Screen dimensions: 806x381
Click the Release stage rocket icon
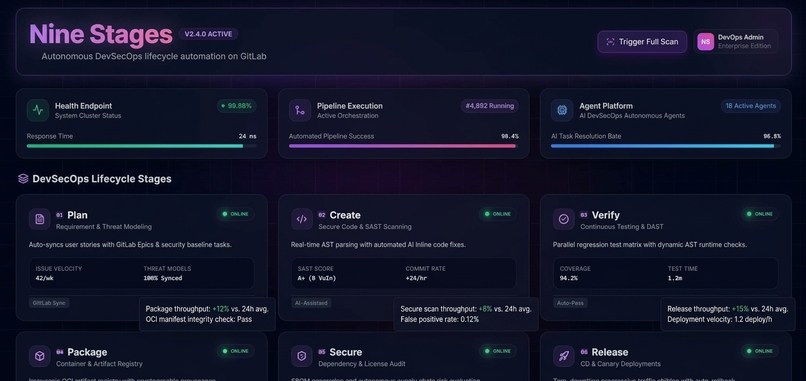tap(564, 356)
